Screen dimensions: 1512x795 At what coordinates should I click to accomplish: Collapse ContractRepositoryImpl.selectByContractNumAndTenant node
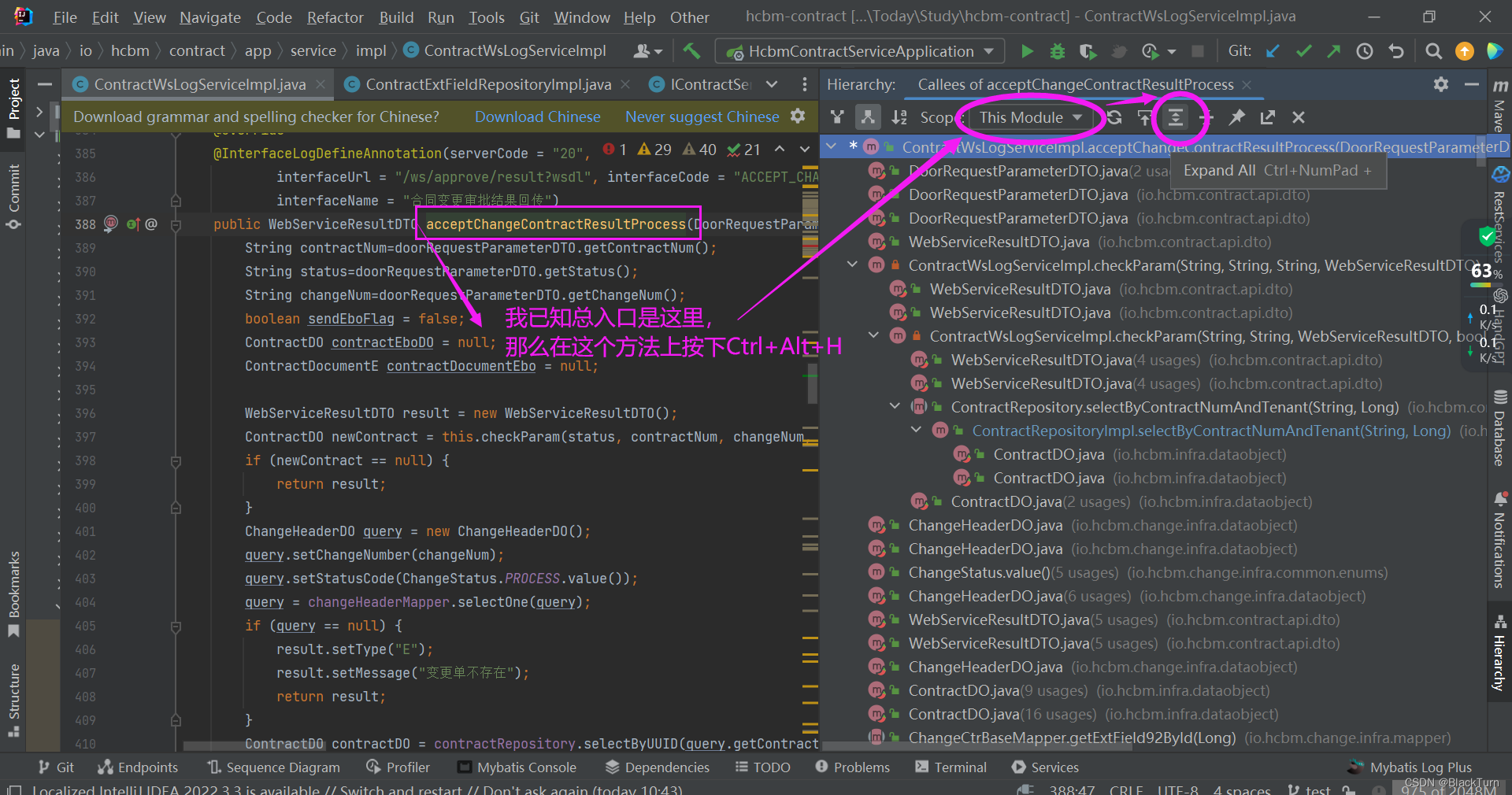point(916,430)
